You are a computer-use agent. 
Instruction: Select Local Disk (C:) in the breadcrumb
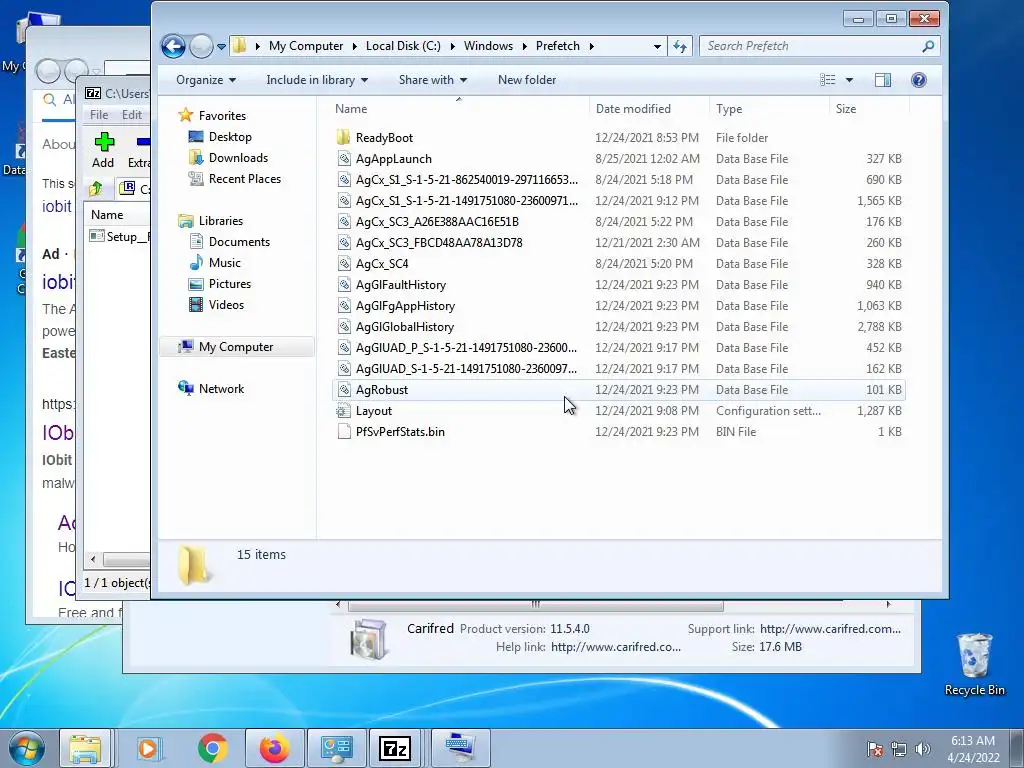pyautogui.click(x=403, y=46)
